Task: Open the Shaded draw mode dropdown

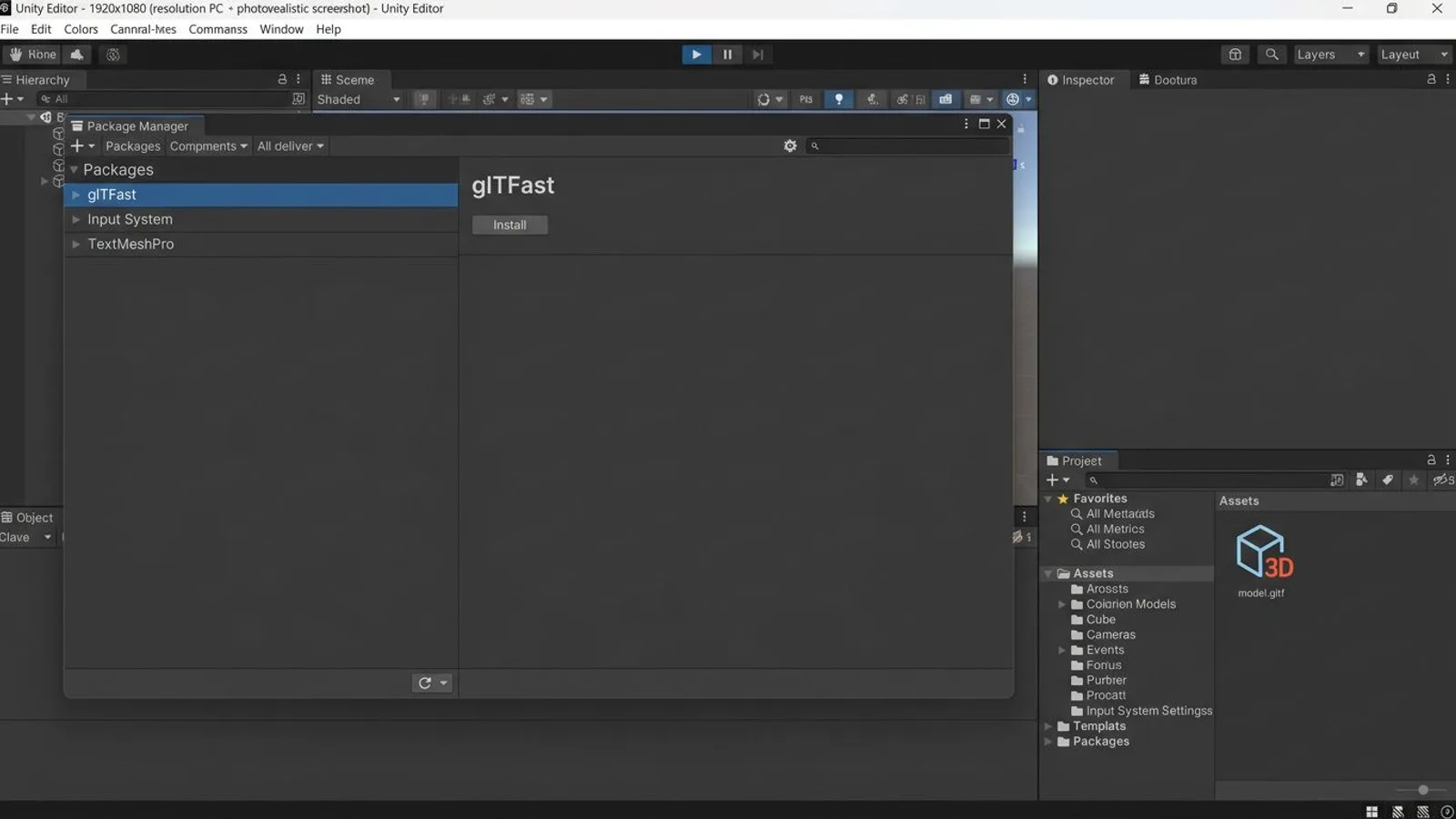Action: tap(359, 99)
